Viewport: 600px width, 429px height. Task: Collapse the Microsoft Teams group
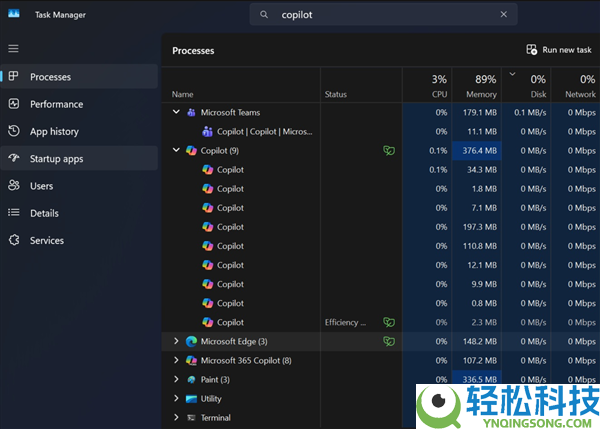176,112
